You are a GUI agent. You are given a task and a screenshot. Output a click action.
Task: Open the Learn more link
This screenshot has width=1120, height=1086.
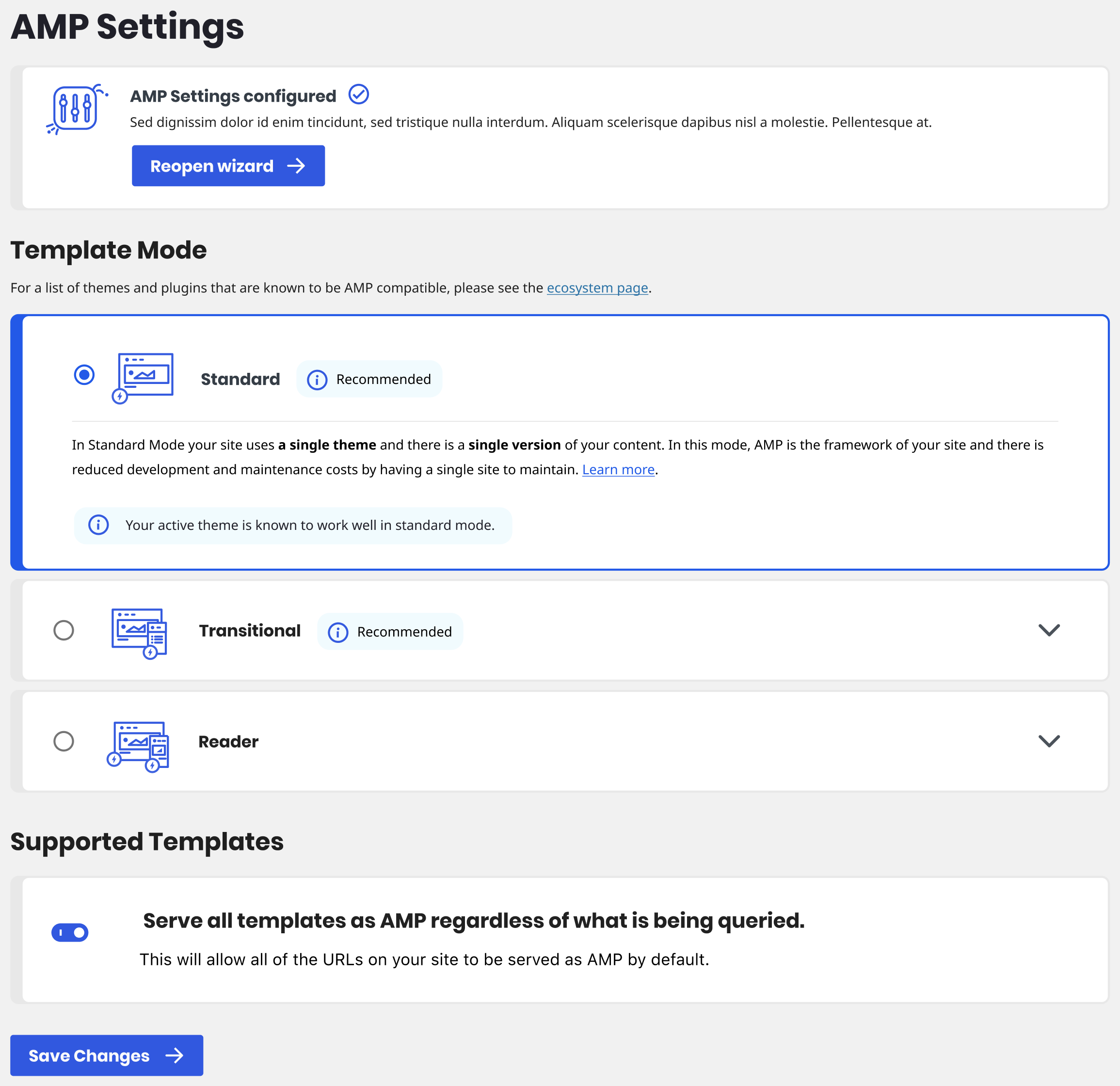(618, 470)
